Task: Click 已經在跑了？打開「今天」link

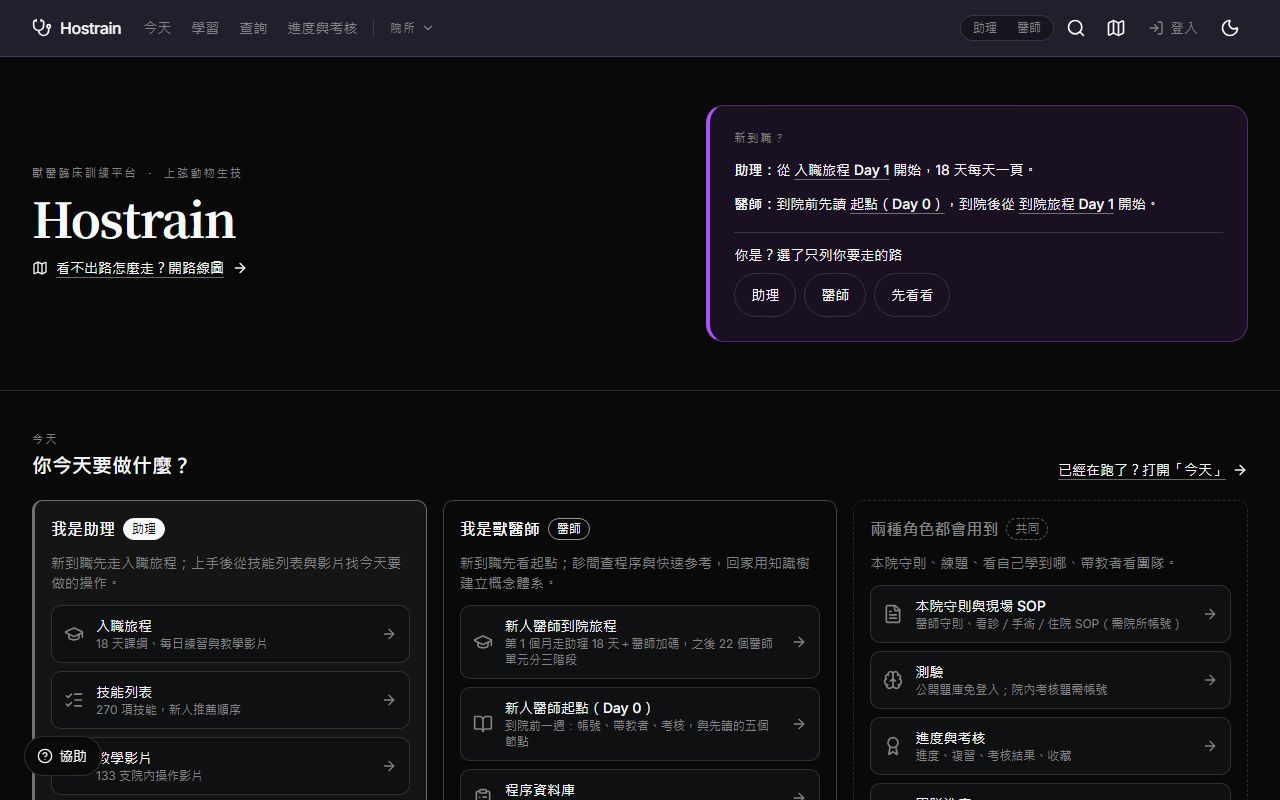Action: pos(1152,470)
